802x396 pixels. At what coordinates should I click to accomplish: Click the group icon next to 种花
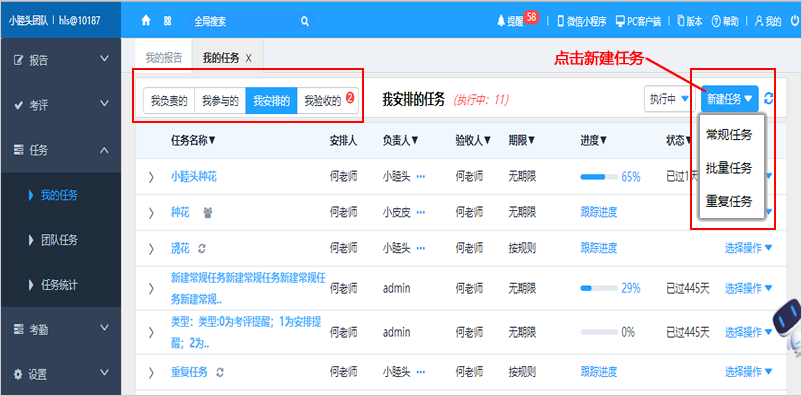[208, 212]
